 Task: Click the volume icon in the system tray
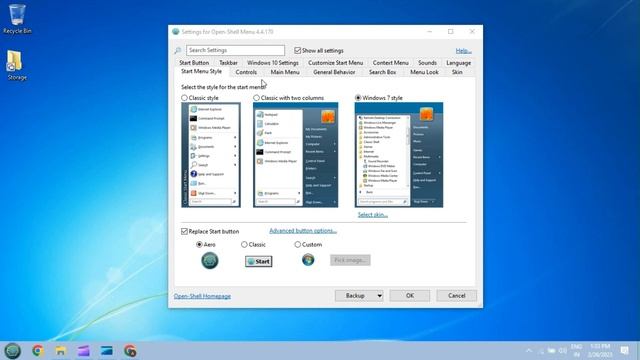(563, 351)
